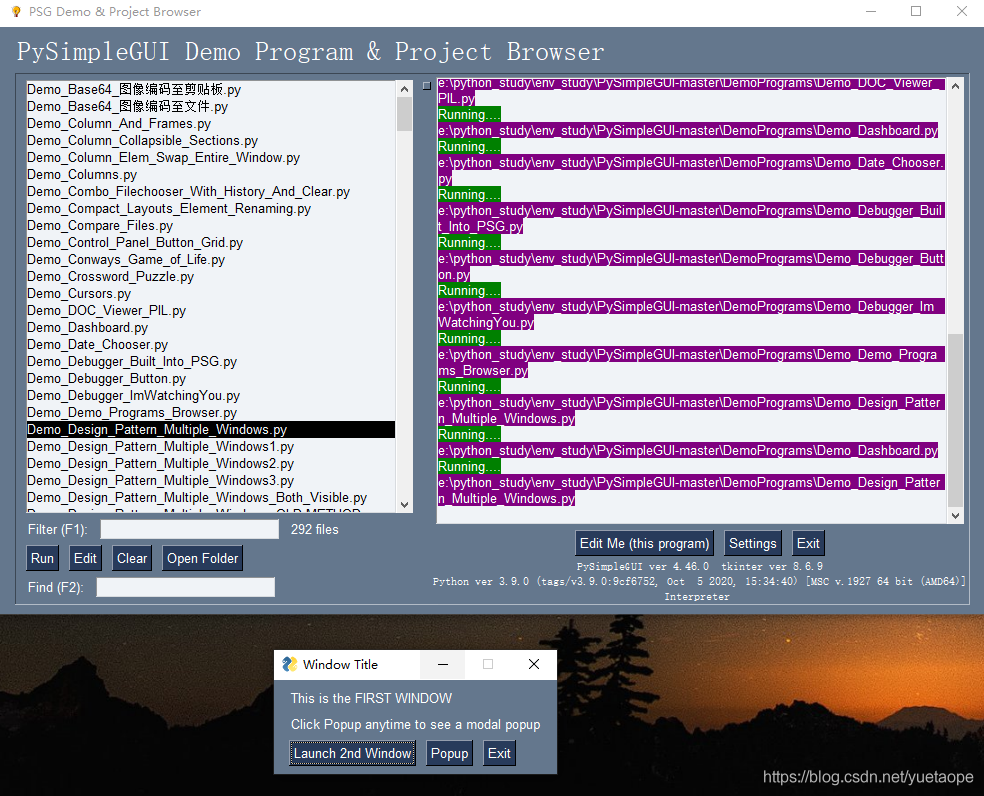Select Demo_Debugger_ImWatchingYou.py in file list
This screenshot has width=984, height=796.
pos(211,395)
